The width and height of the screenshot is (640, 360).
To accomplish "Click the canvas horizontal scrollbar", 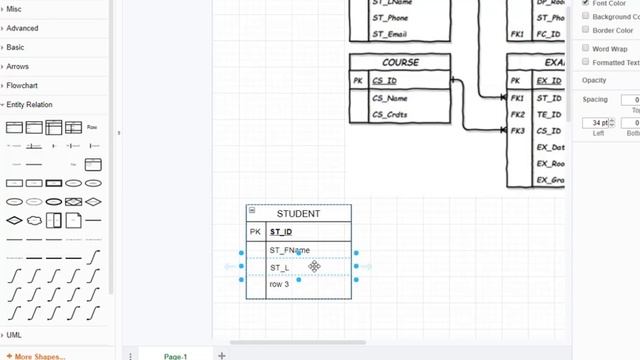I will 298,342.
